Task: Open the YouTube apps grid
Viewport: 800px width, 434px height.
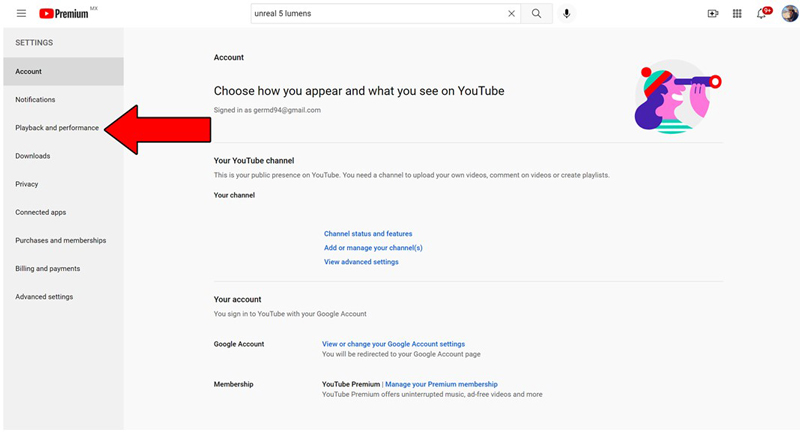Action: [x=737, y=14]
